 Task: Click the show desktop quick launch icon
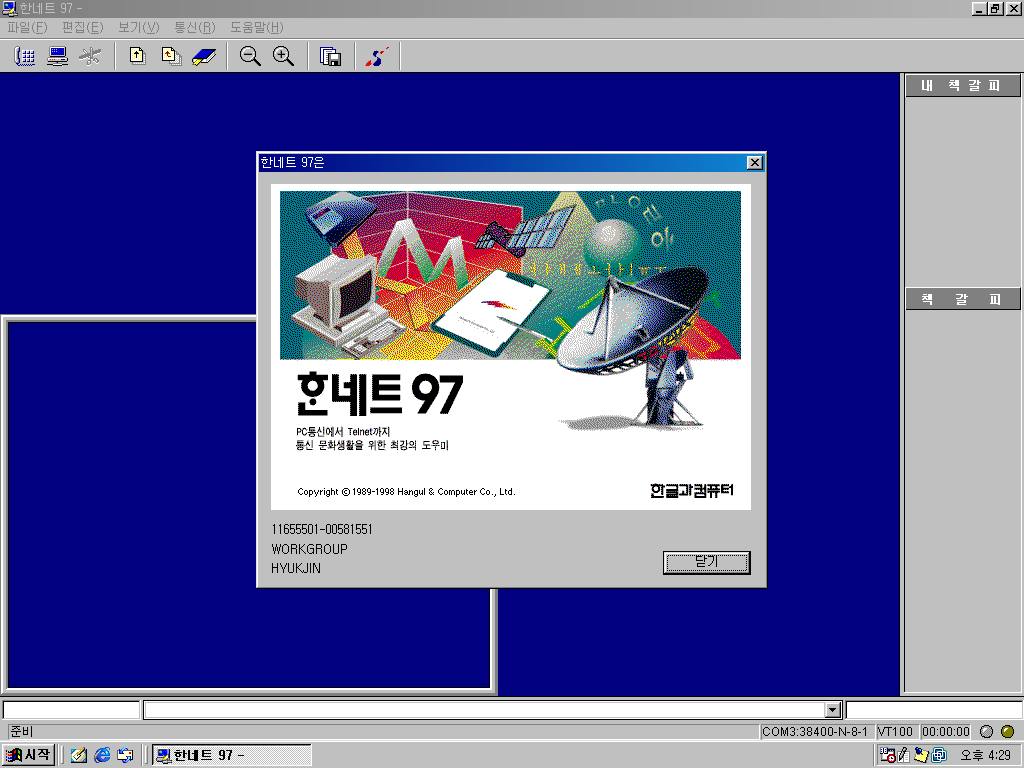[125, 755]
